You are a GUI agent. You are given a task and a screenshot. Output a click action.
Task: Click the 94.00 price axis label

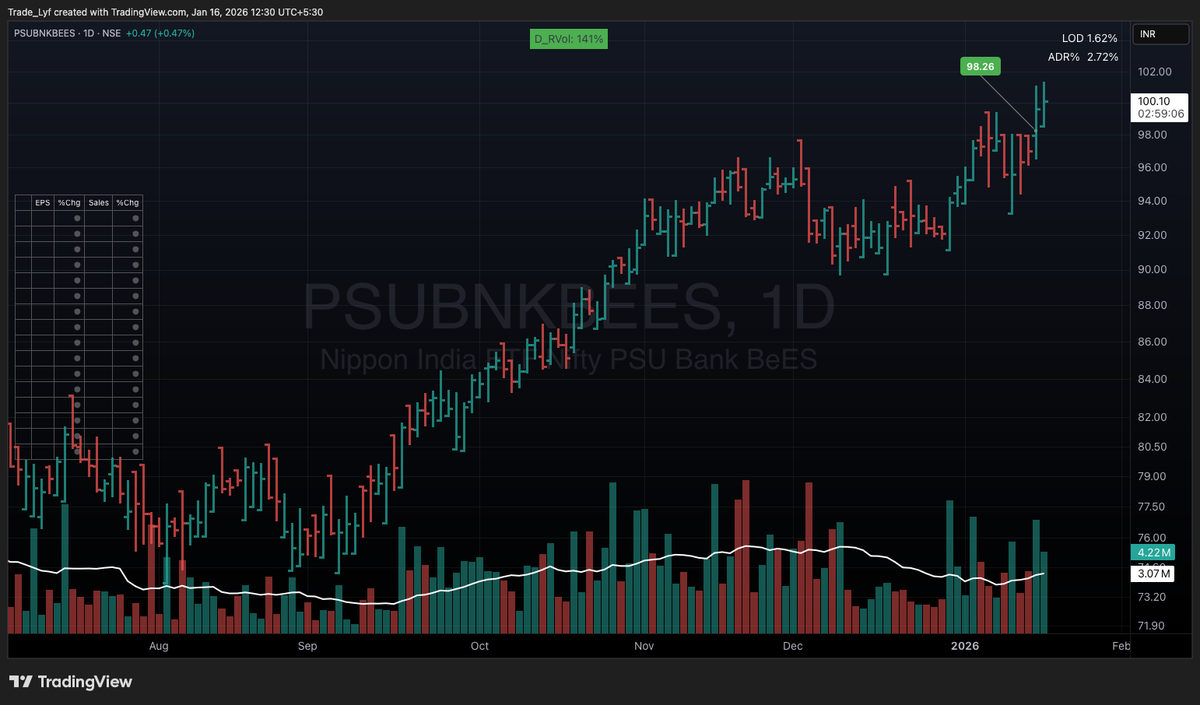pyautogui.click(x=1154, y=201)
